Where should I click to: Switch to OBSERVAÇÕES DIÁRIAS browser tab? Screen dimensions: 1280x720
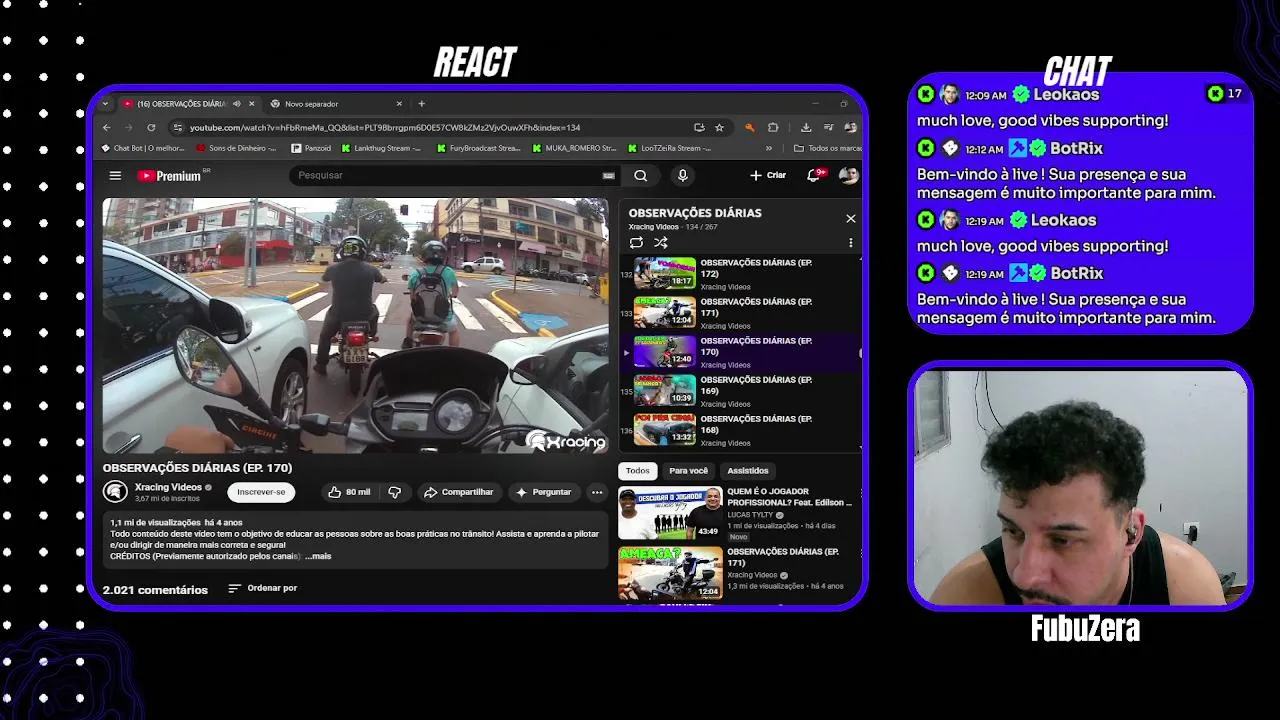click(x=186, y=104)
